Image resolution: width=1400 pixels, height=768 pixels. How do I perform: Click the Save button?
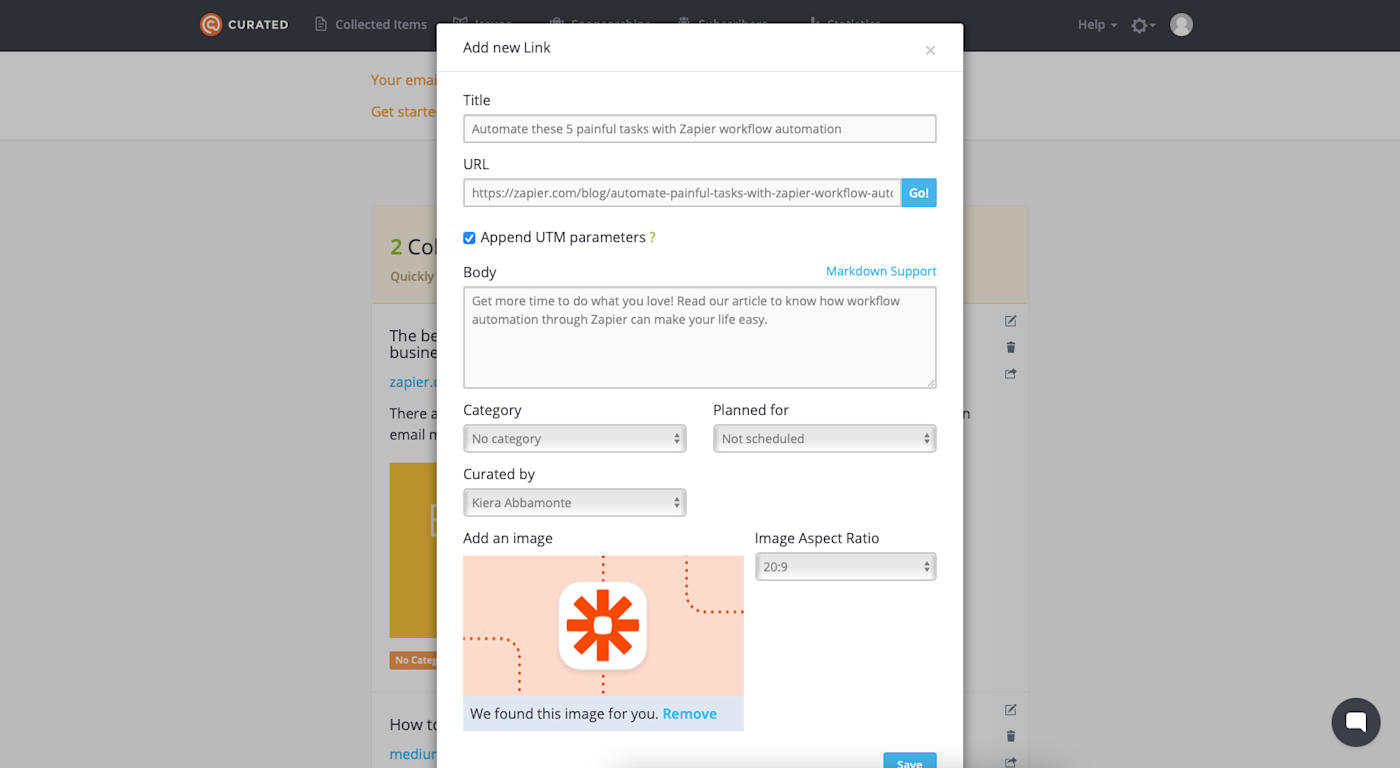point(910,761)
